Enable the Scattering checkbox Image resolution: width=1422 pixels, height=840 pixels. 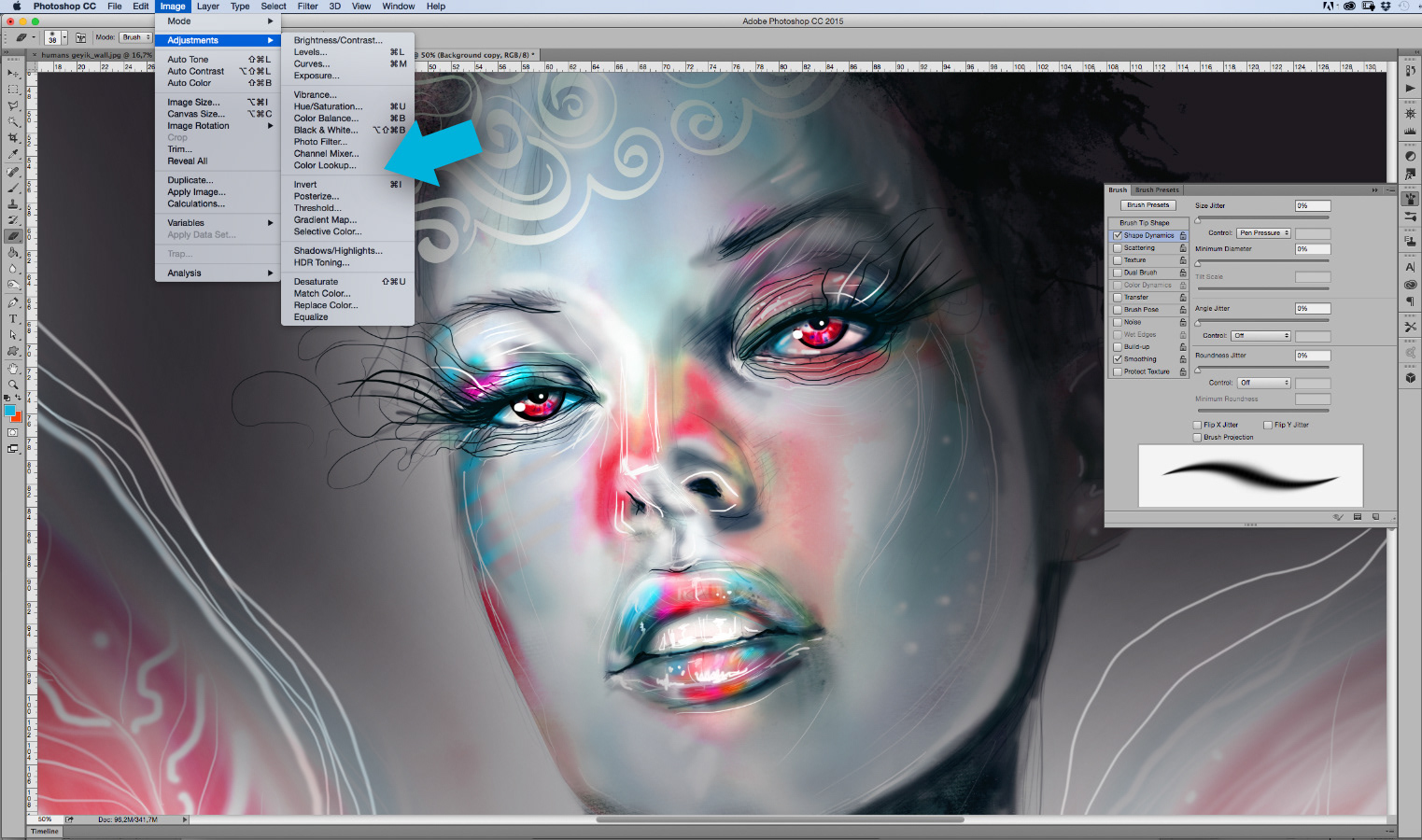[x=1117, y=248]
